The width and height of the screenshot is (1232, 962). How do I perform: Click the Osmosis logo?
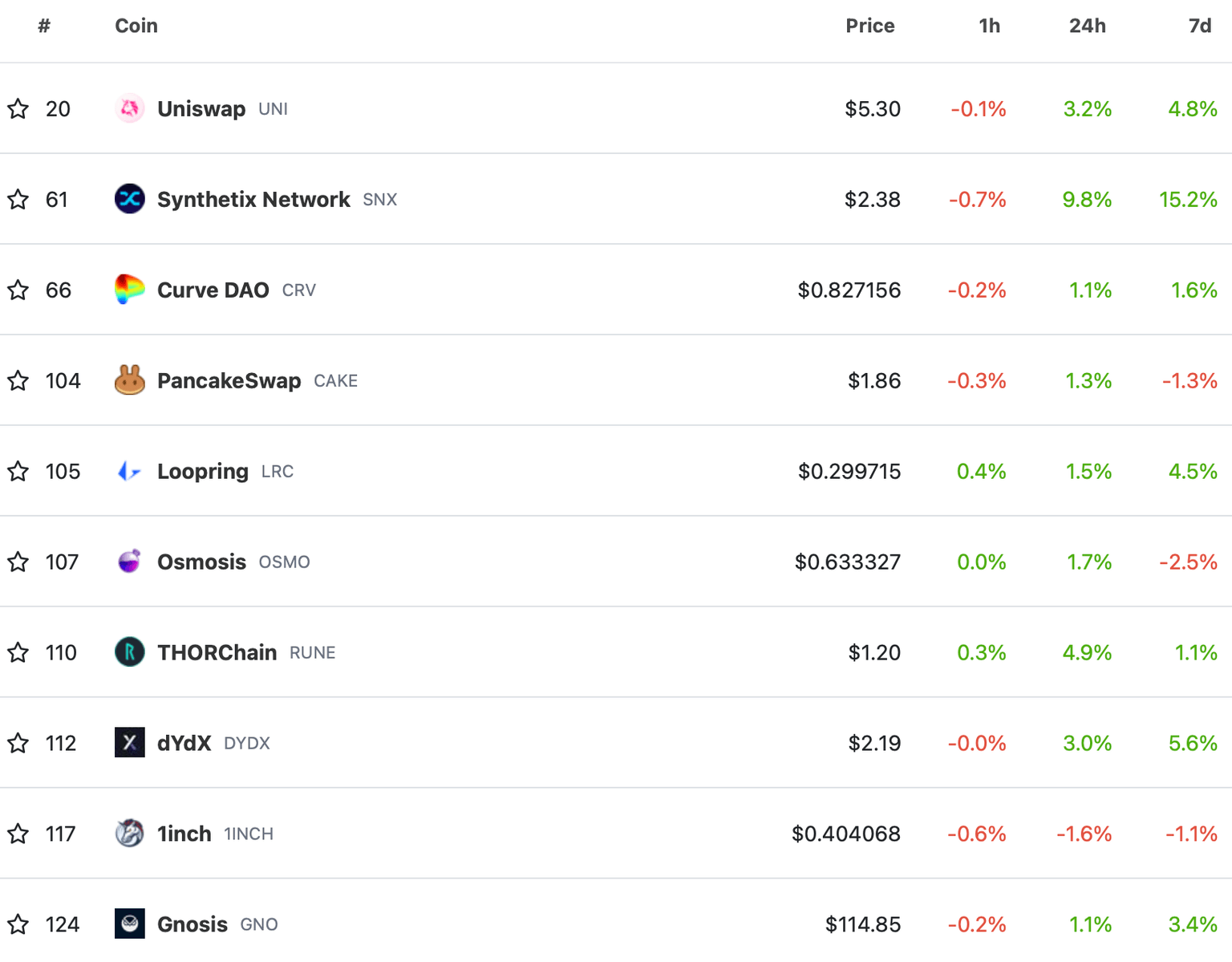click(130, 562)
